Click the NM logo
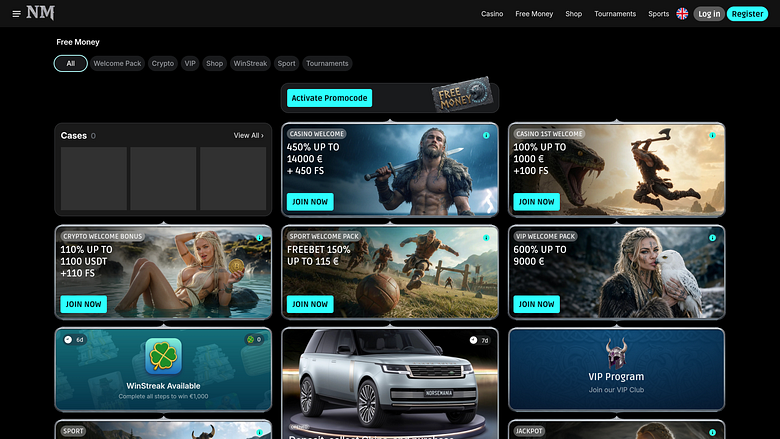This screenshot has width=780, height=439. pos(40,13)
